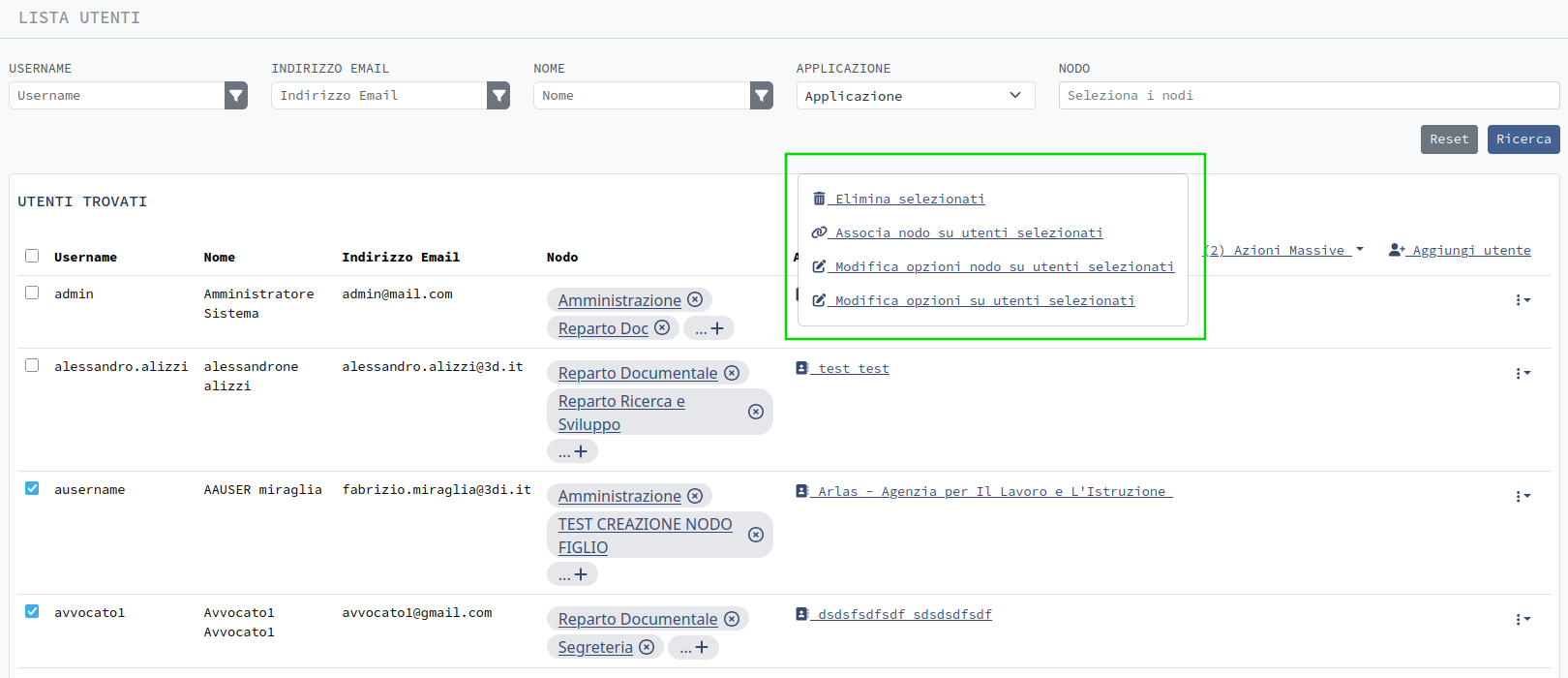Image resolution: width=1568 pixels, height=678 pixels.
Task: Remove Segreteria node from avvocato1
Action: point(647,647)
